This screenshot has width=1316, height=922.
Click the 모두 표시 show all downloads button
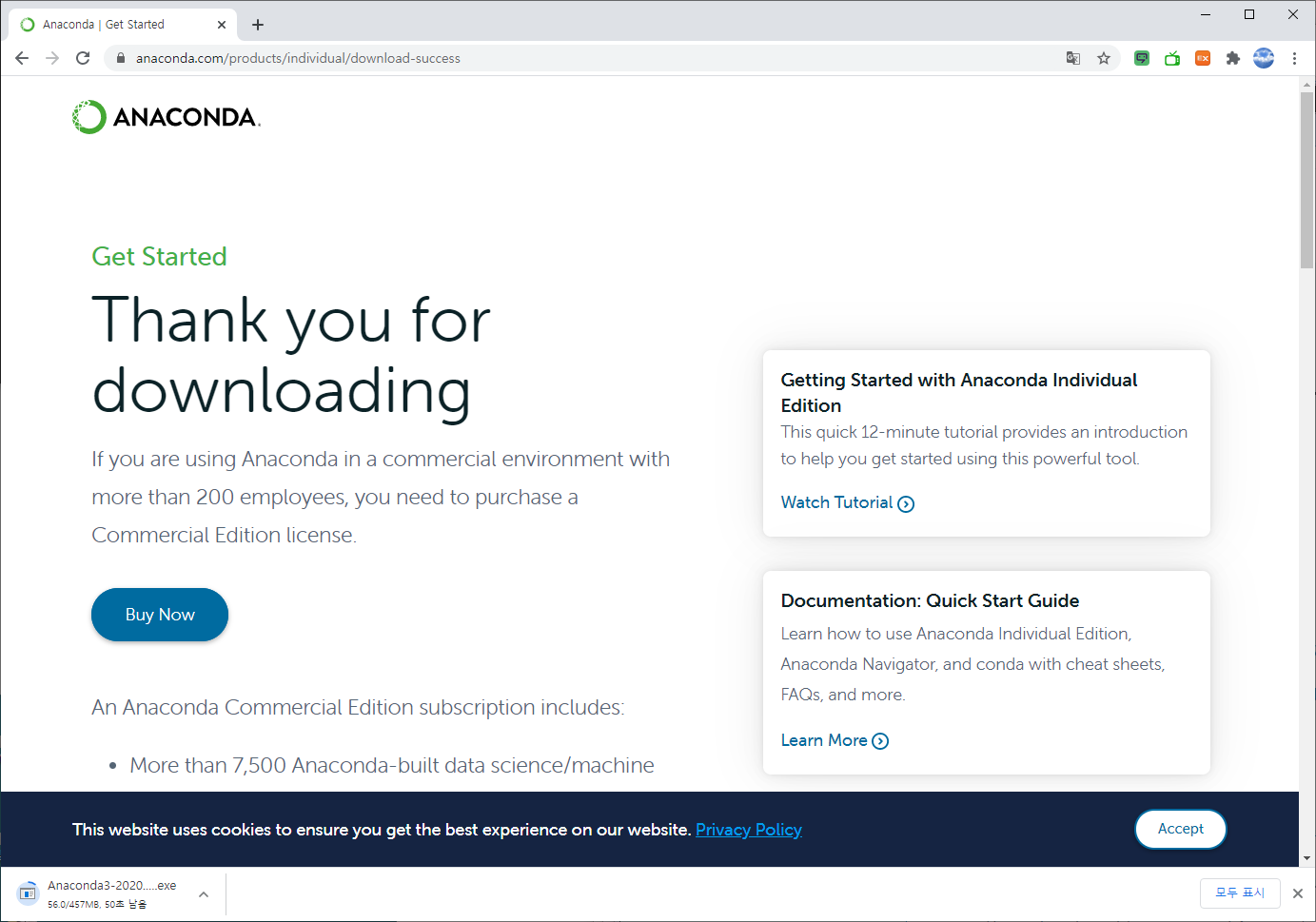pos(1240,893)
